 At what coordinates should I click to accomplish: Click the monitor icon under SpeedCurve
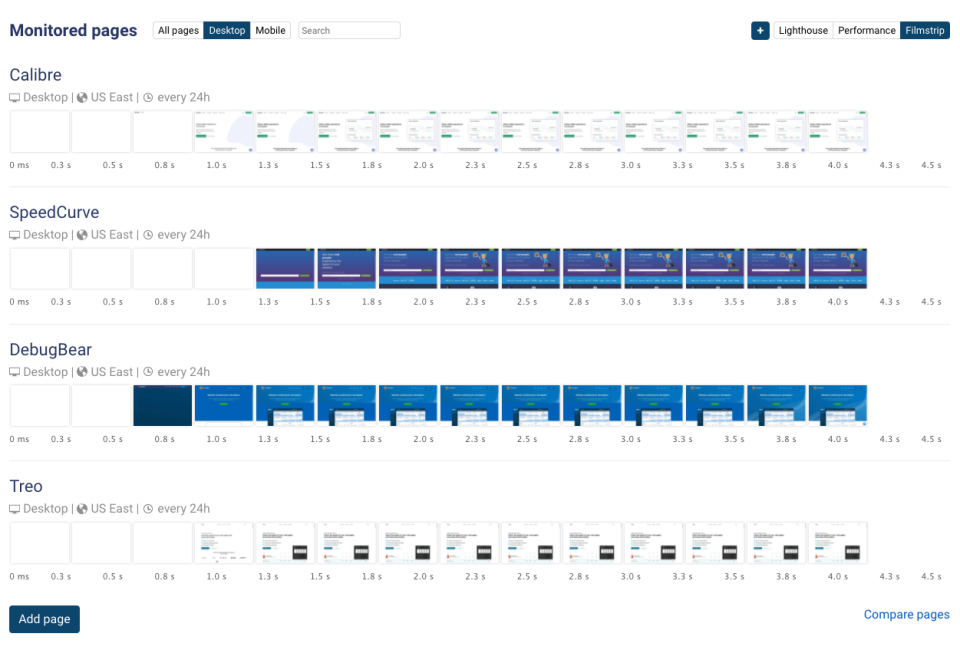tap(13, 234)
